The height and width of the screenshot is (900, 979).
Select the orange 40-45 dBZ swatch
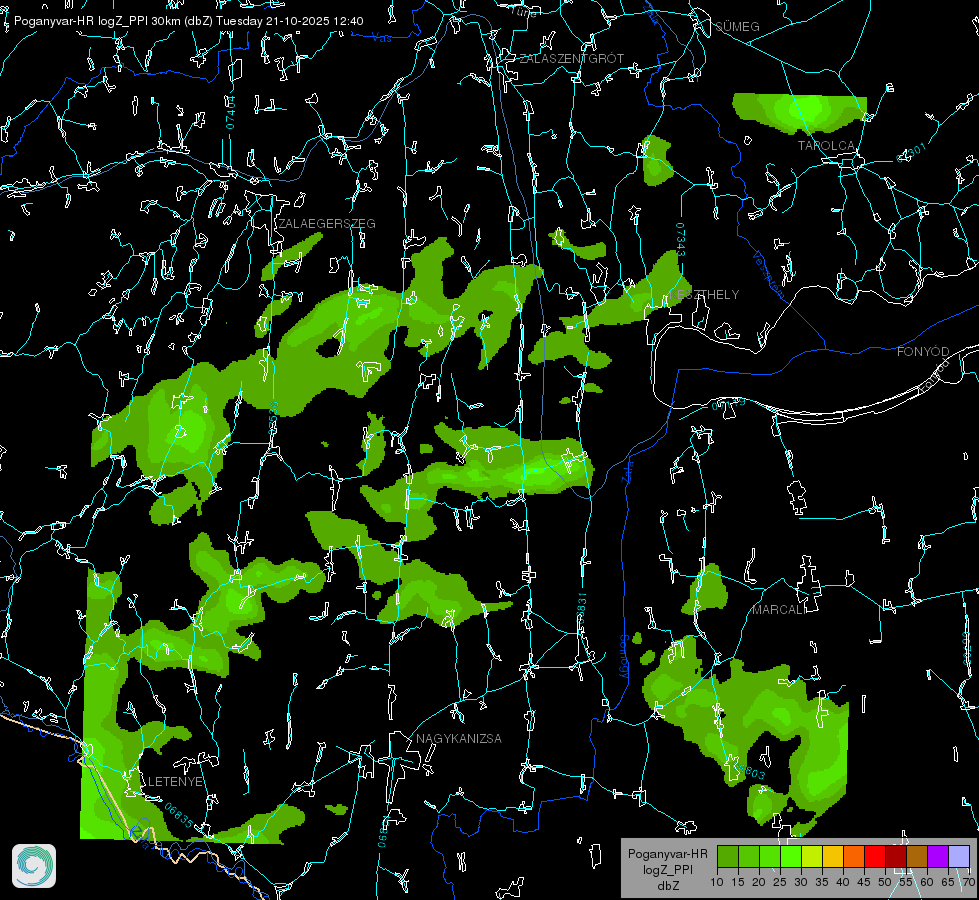[x=854, y=856]
